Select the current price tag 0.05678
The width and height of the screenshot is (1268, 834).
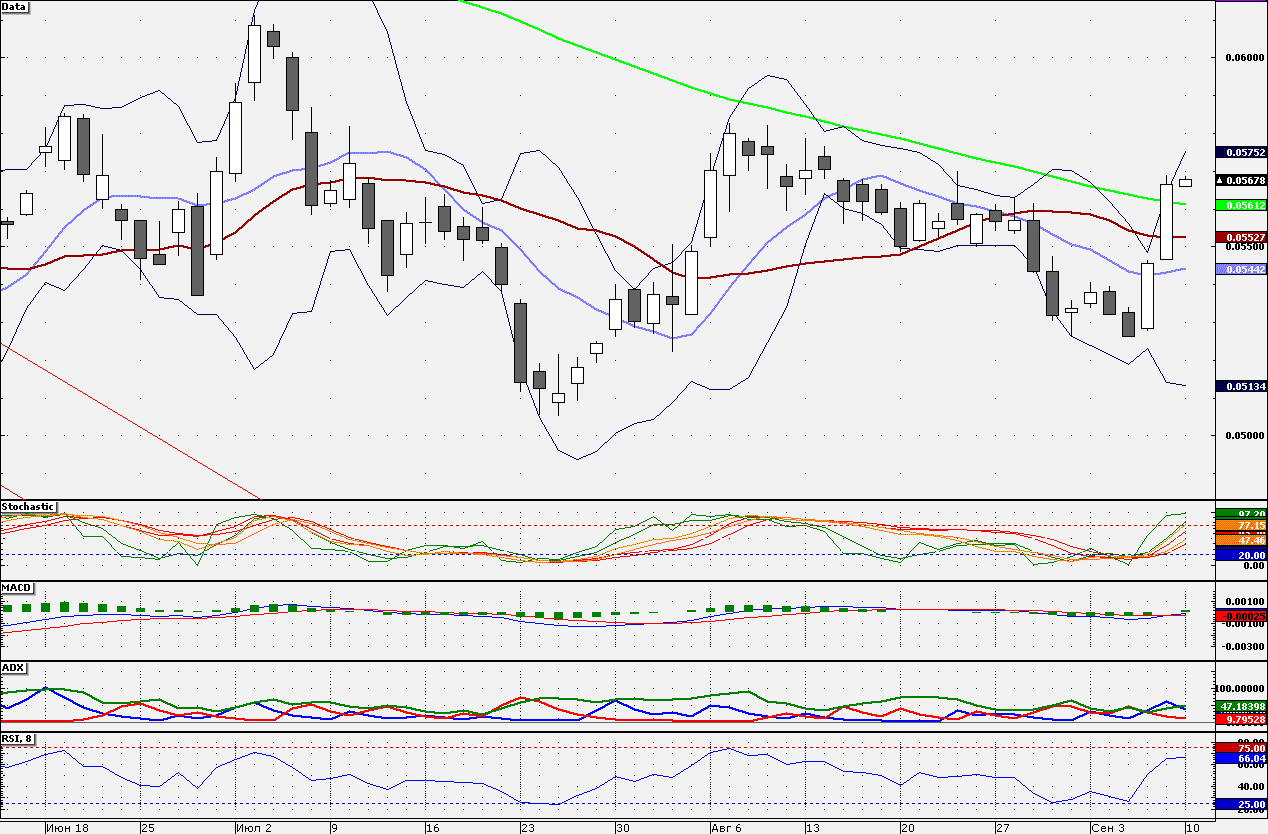click(x=1241, y=181)
